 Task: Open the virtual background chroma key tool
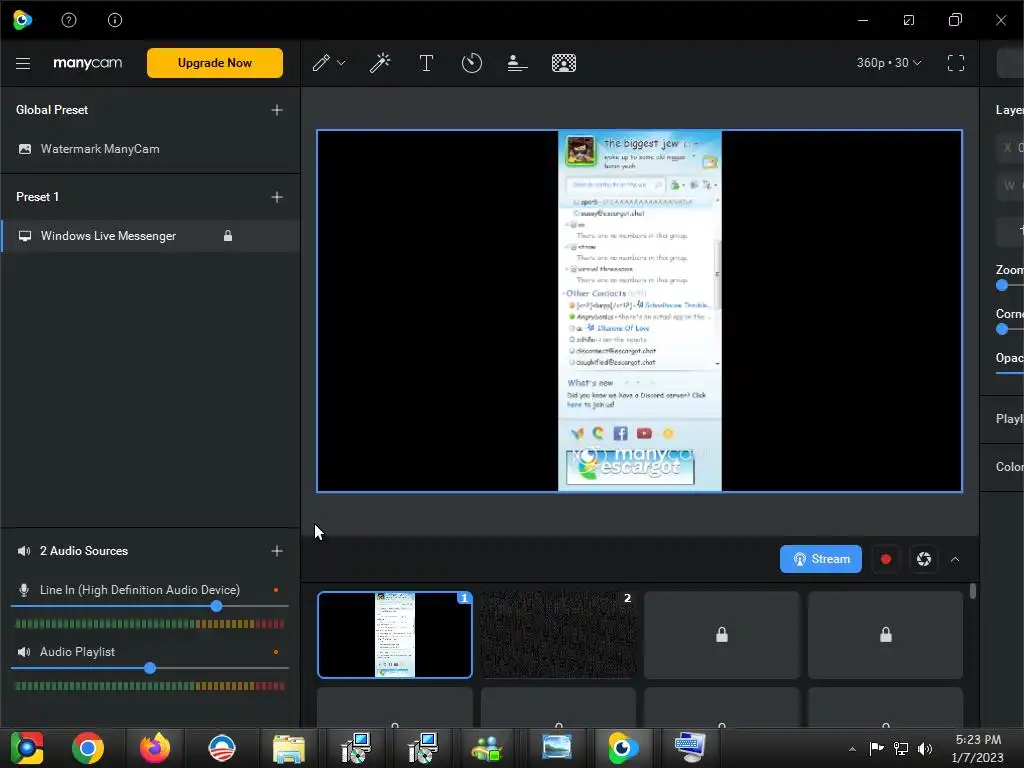(564, 63)
